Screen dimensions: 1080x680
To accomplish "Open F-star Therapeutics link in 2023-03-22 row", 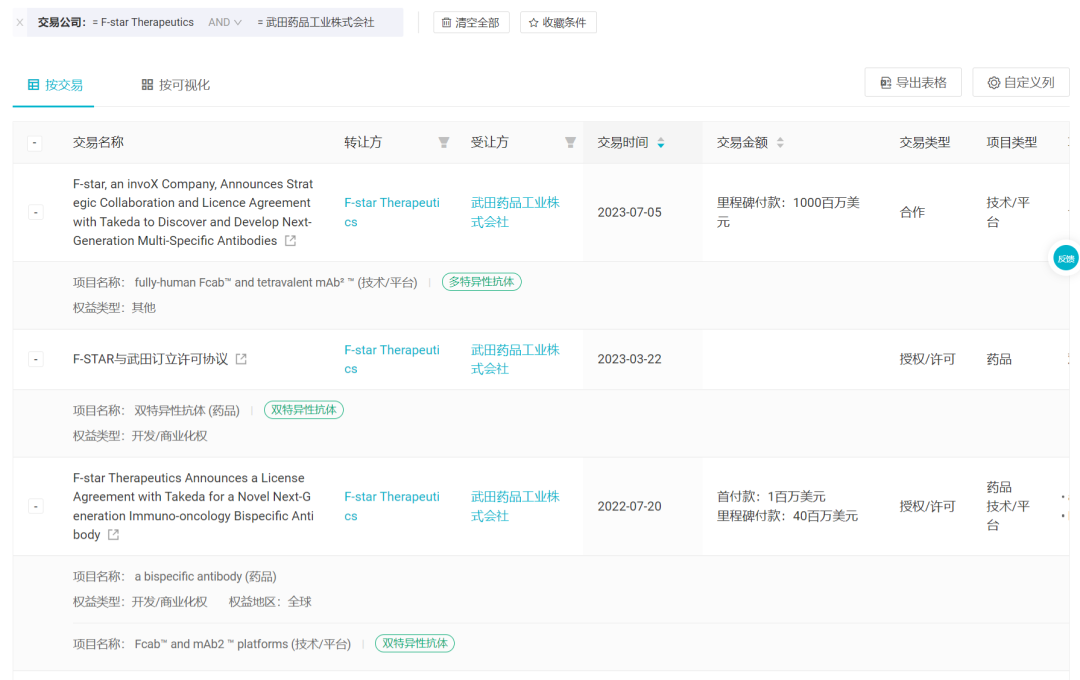I will coord(392,359).
